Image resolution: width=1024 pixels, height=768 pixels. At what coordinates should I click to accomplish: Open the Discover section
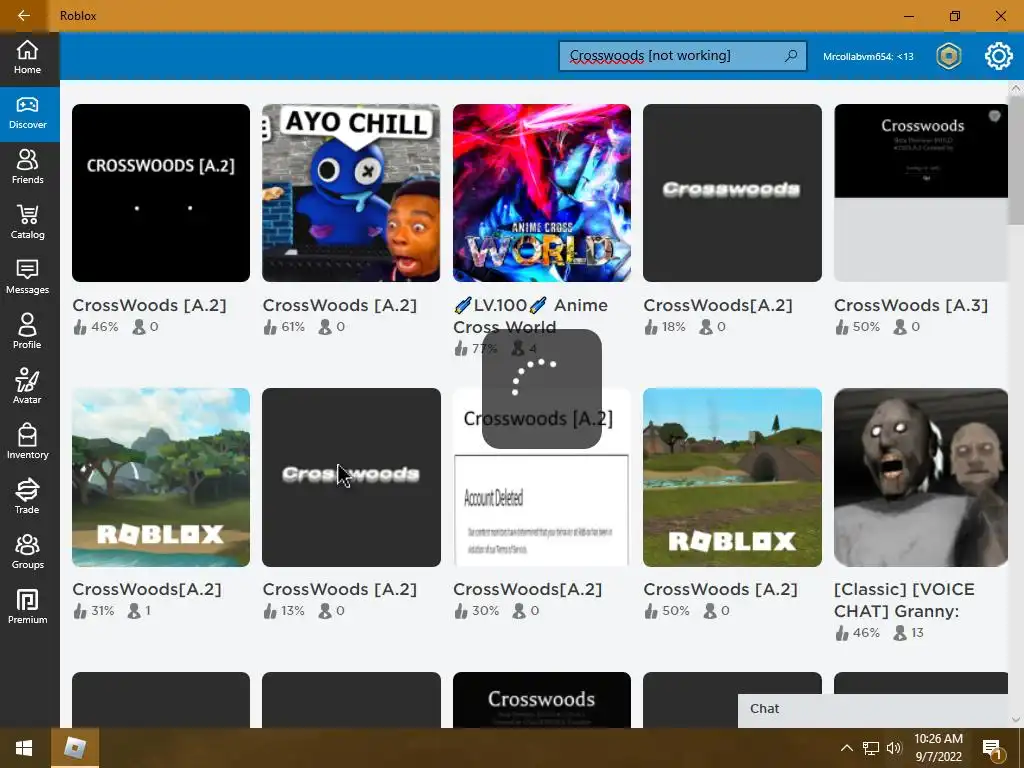pyautogui.click(x=27, y=113)
